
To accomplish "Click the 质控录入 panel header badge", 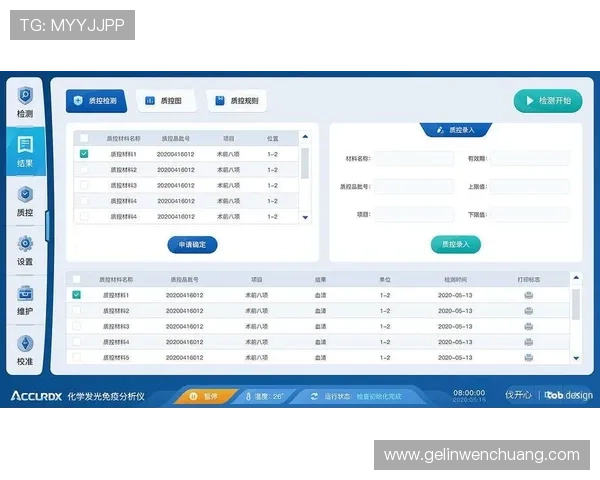I will (x=456, y=130).
